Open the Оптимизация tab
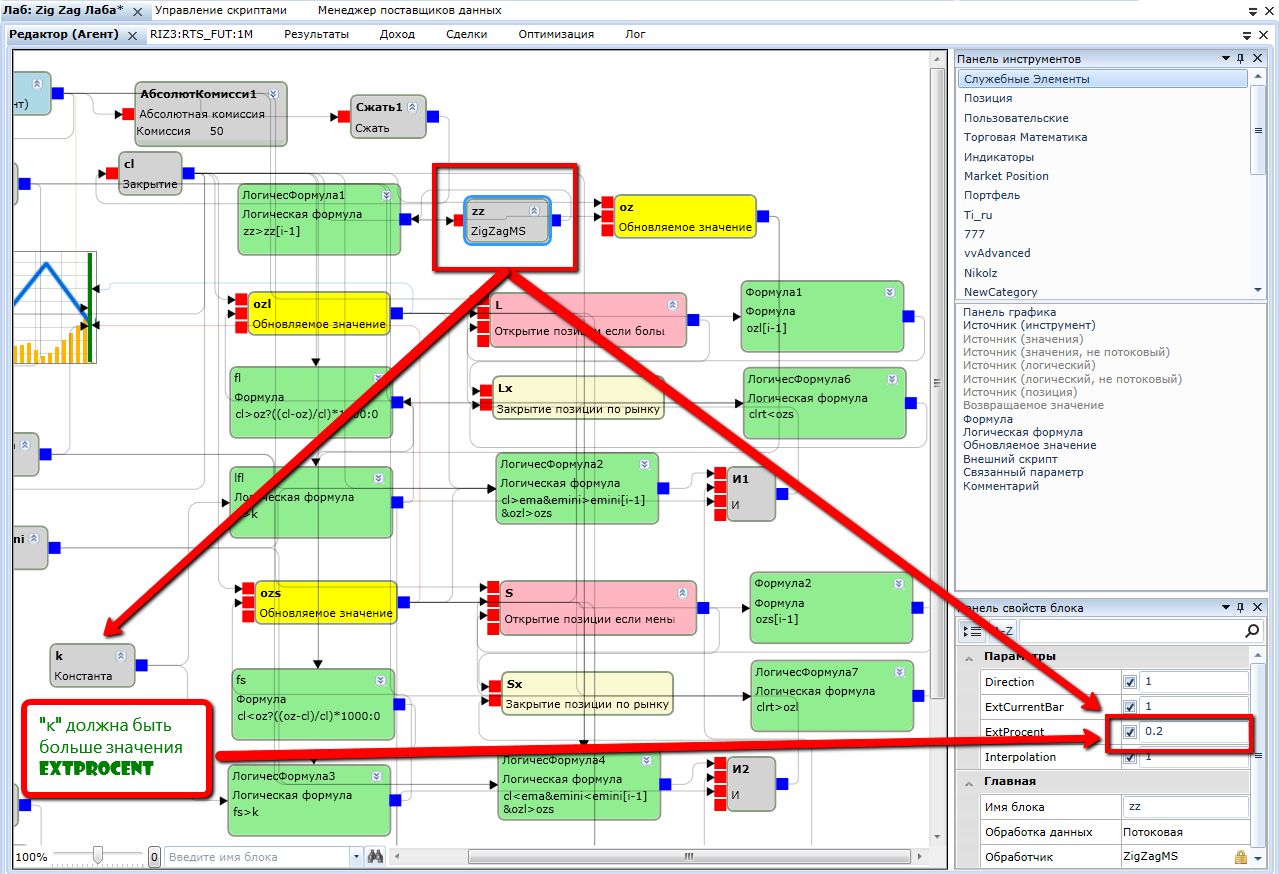This screenshot has width=1279, height=874. [x=556, y=34]
